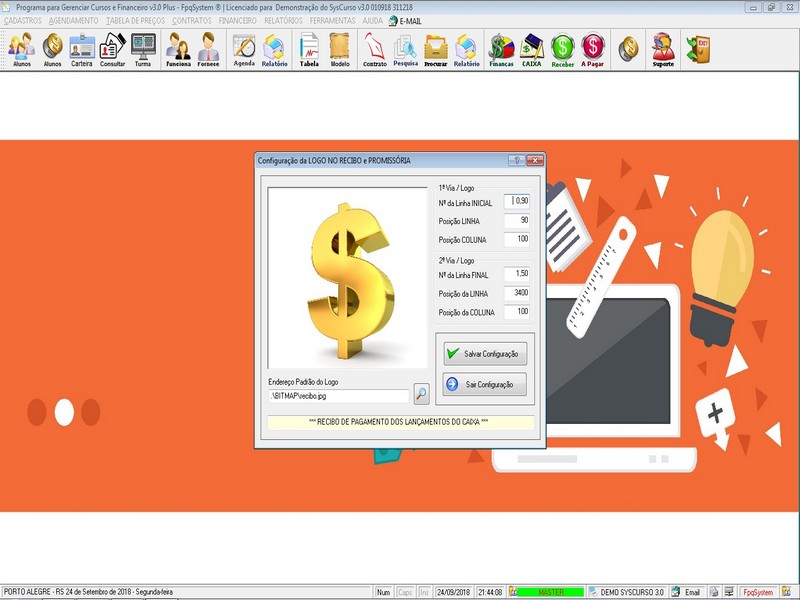Click the FpqSystem link in status bar

tap(758, 592)
